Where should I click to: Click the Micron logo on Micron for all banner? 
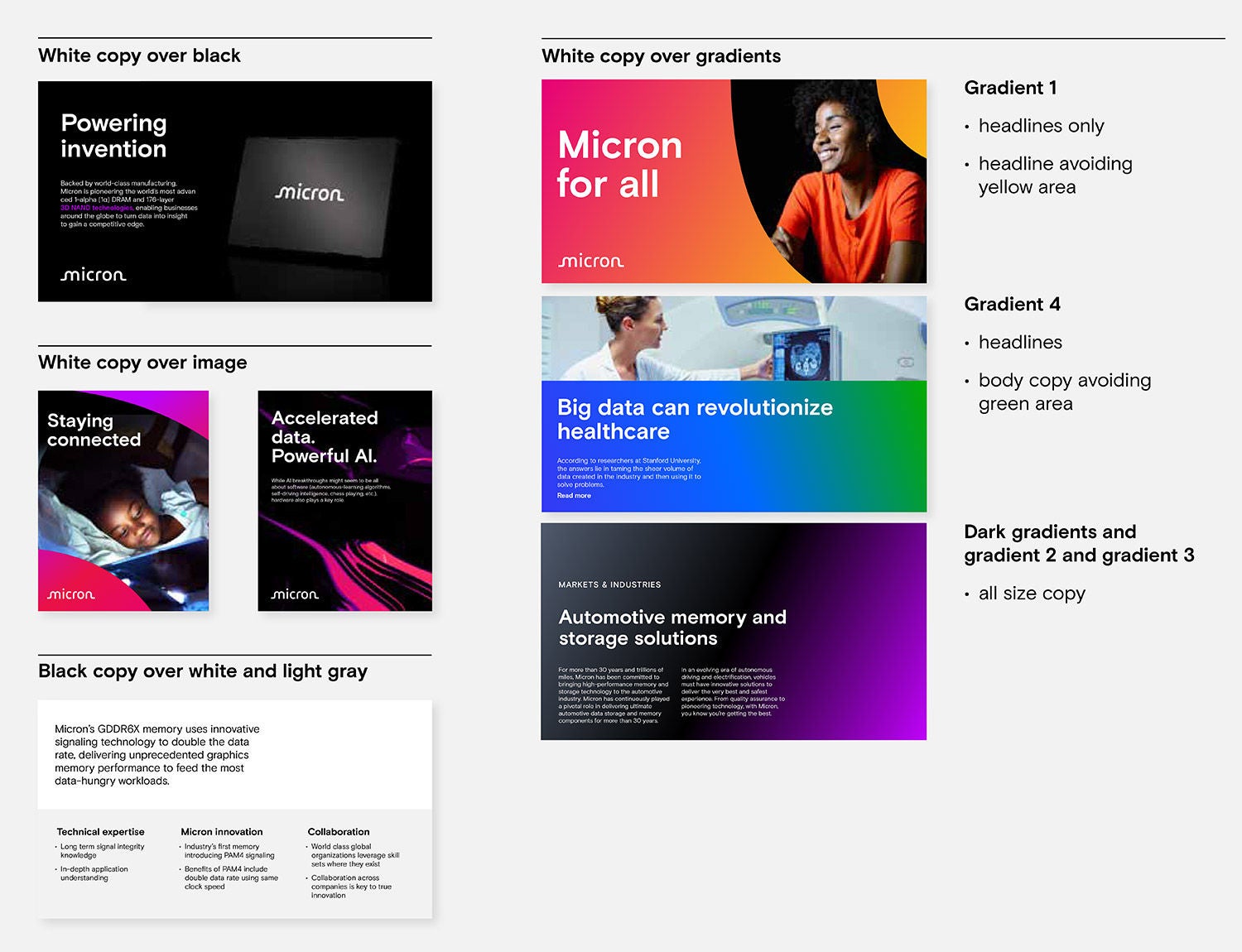click(x=591, y=261)
